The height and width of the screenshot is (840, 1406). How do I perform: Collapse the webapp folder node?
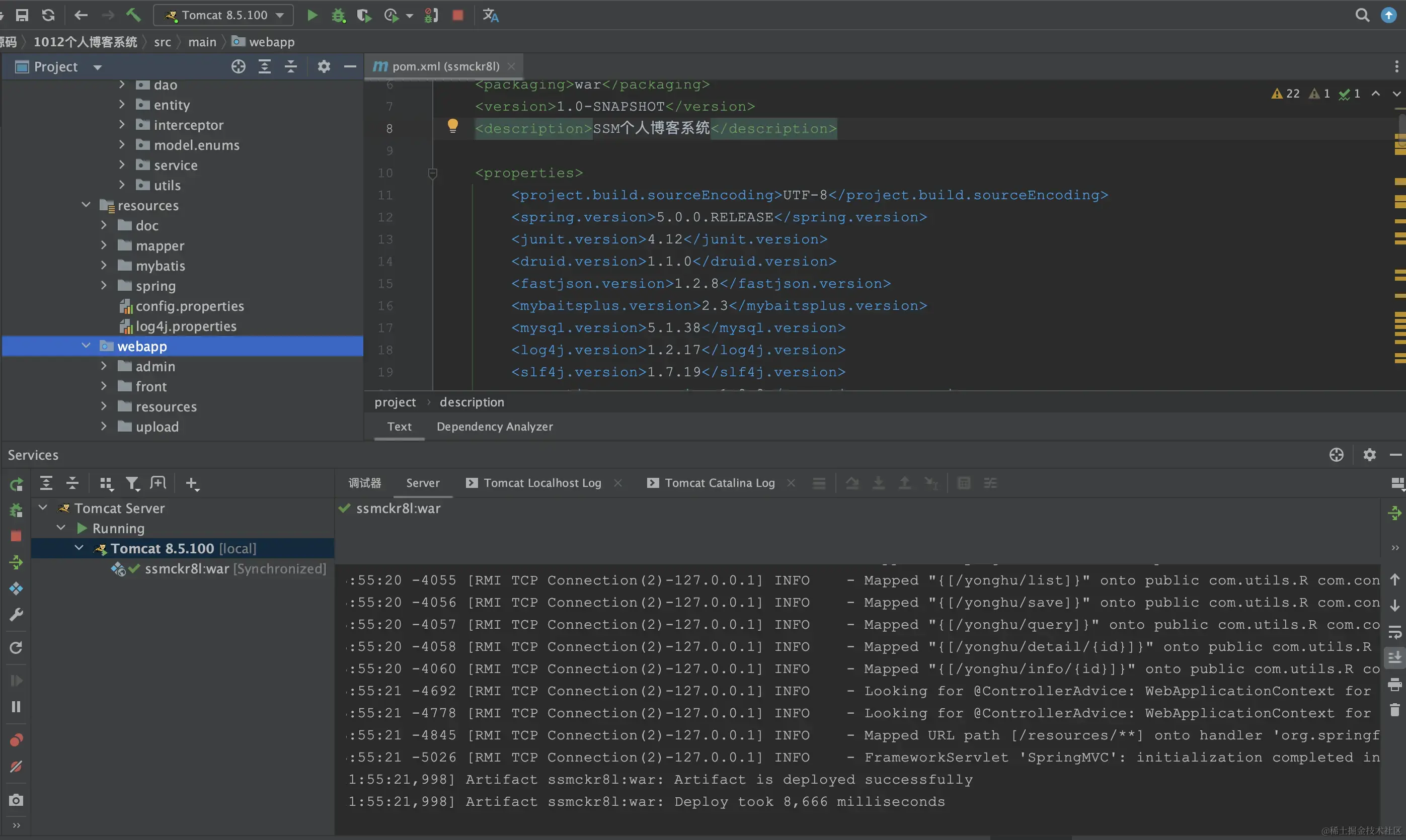pyautogui.click(x=86, y=346)
